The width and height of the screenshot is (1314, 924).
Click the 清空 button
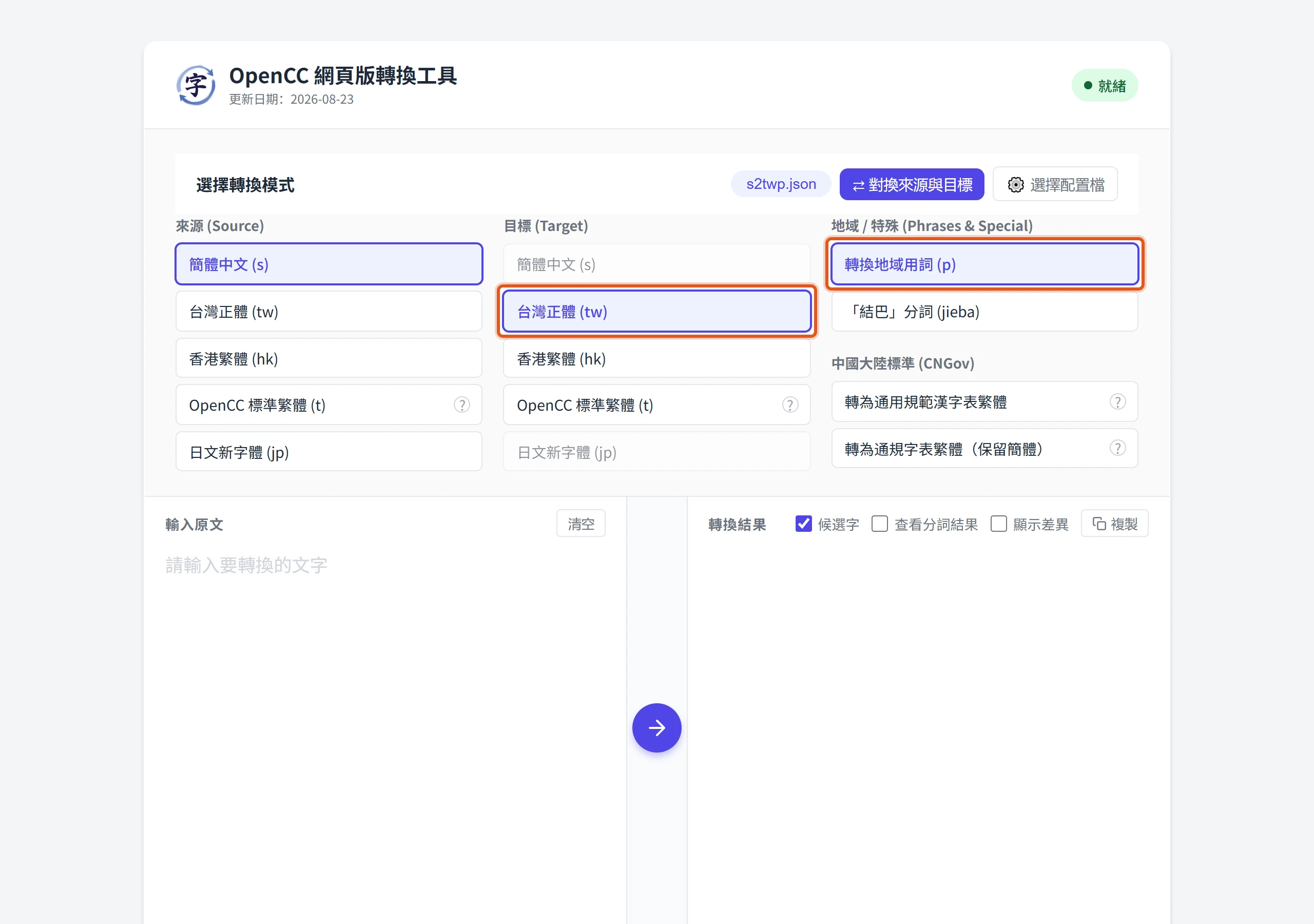coord(581,523)
